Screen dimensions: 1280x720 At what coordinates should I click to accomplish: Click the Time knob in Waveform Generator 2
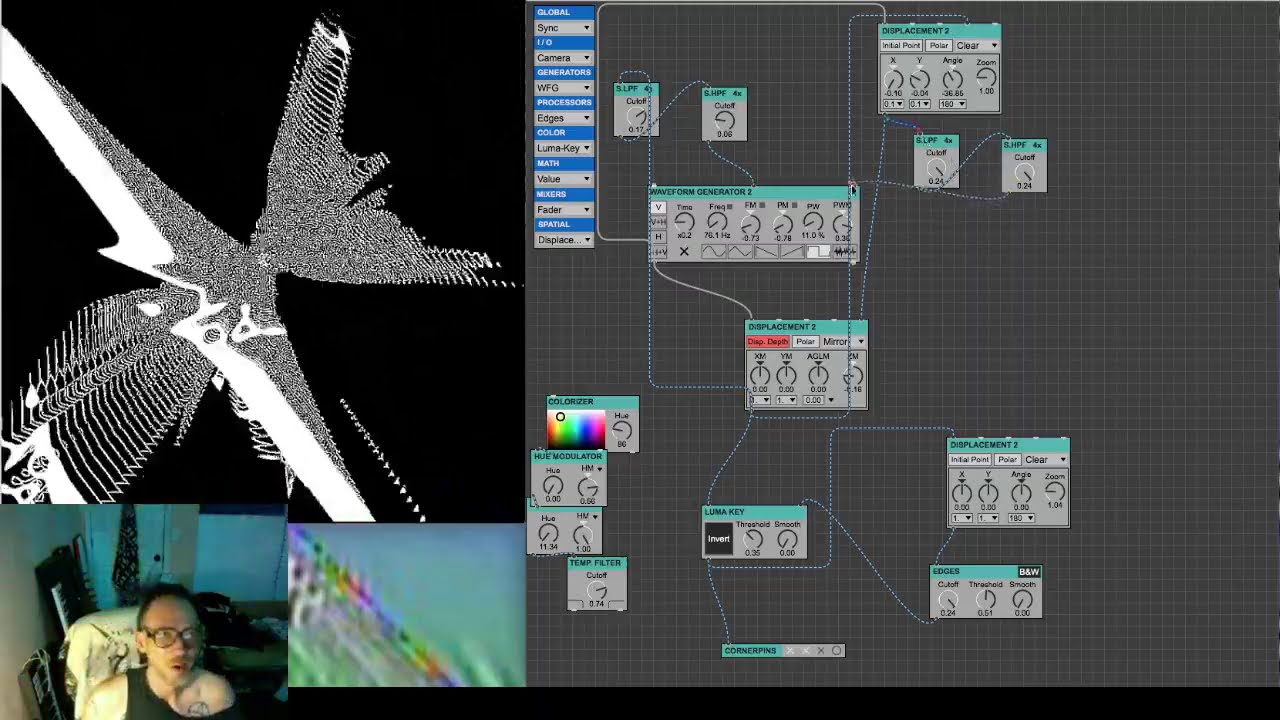pos(685,222)
